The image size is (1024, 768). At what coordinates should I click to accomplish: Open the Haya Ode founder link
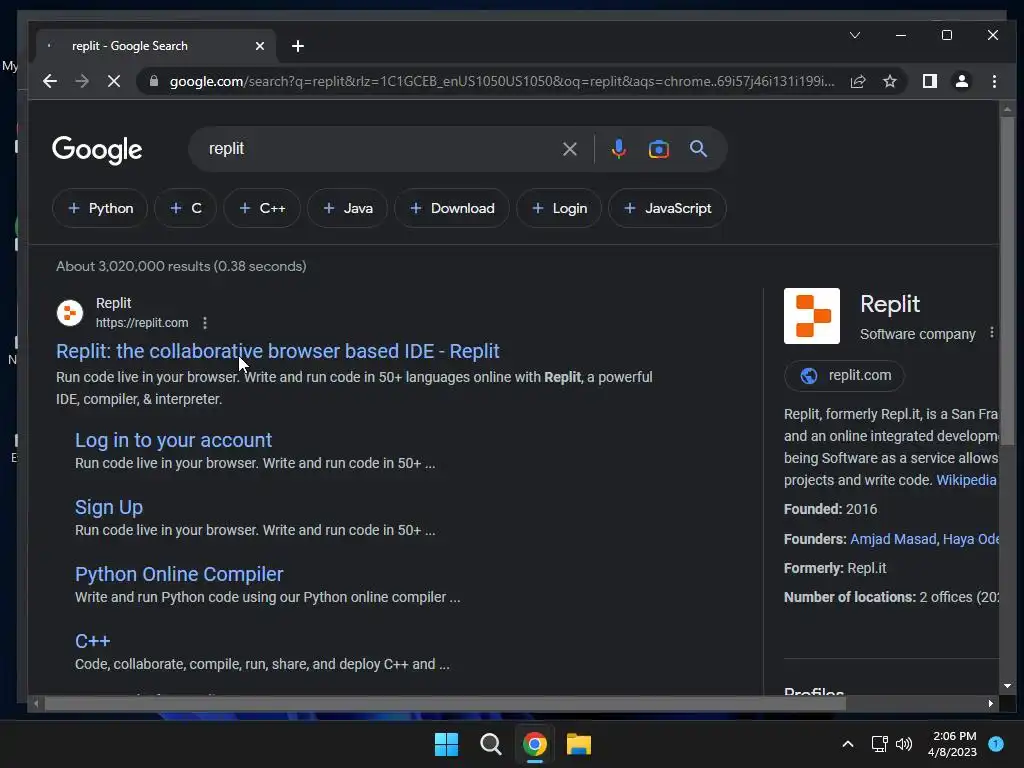tap(970, 539)
